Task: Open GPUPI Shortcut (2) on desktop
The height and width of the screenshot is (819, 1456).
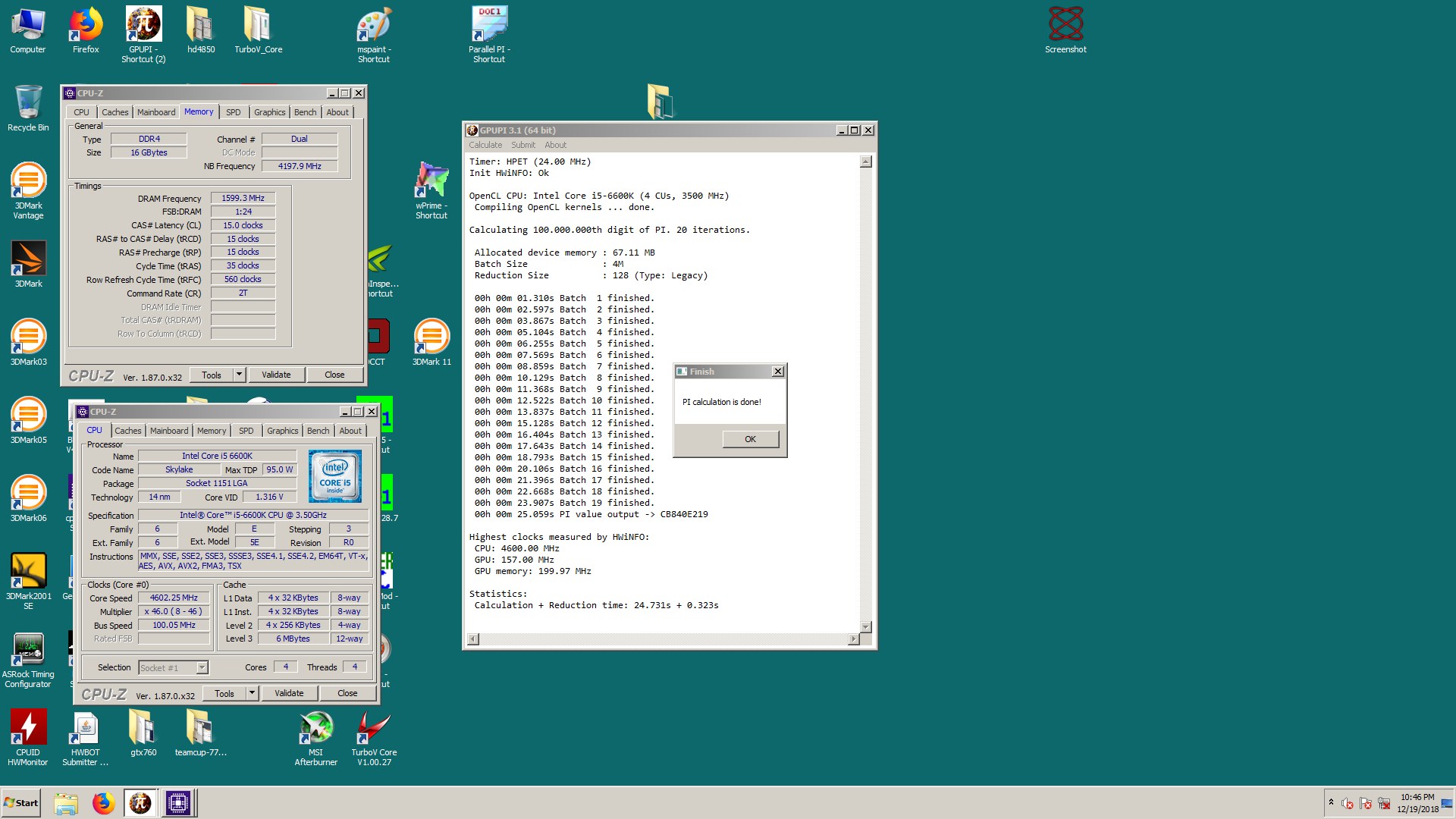Action: point(143,36)
